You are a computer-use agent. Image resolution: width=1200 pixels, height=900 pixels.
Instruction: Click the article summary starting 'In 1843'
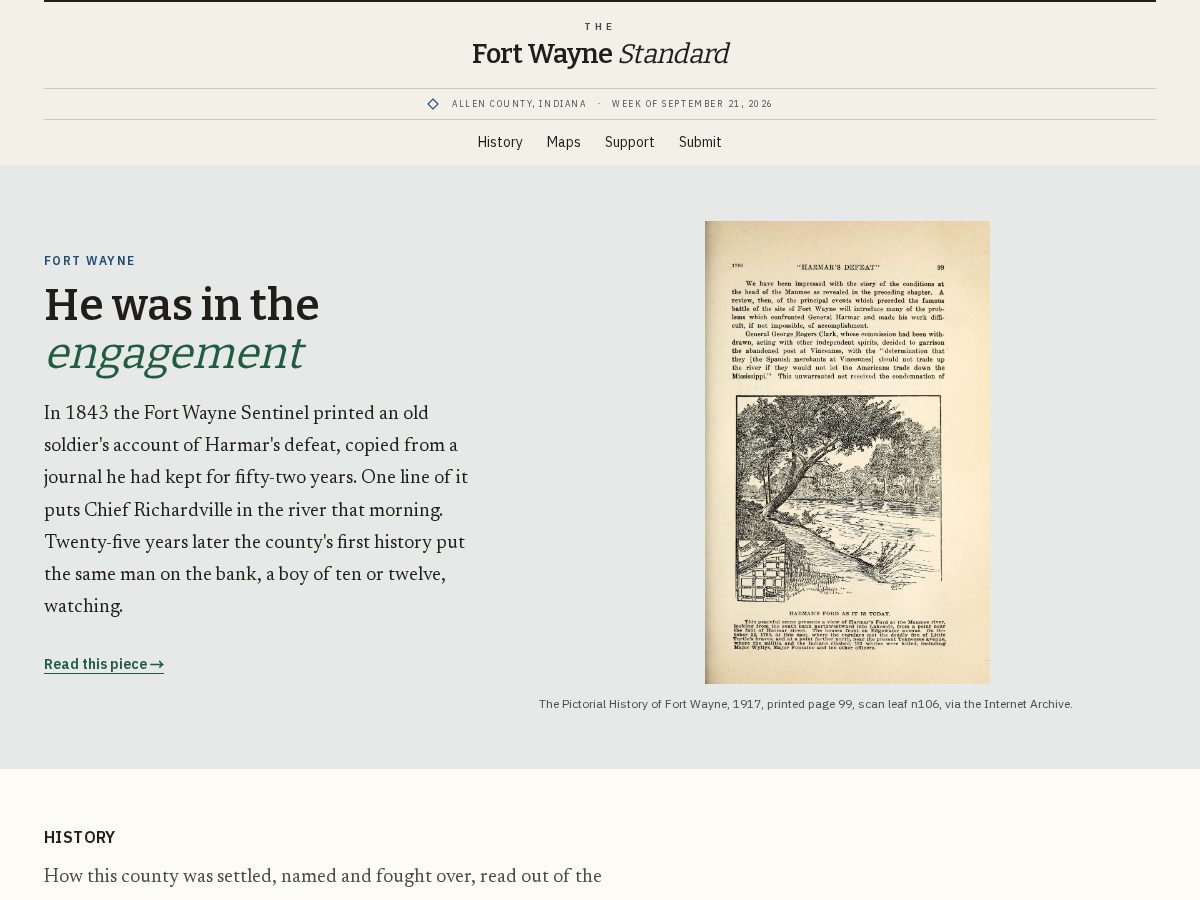257,509
